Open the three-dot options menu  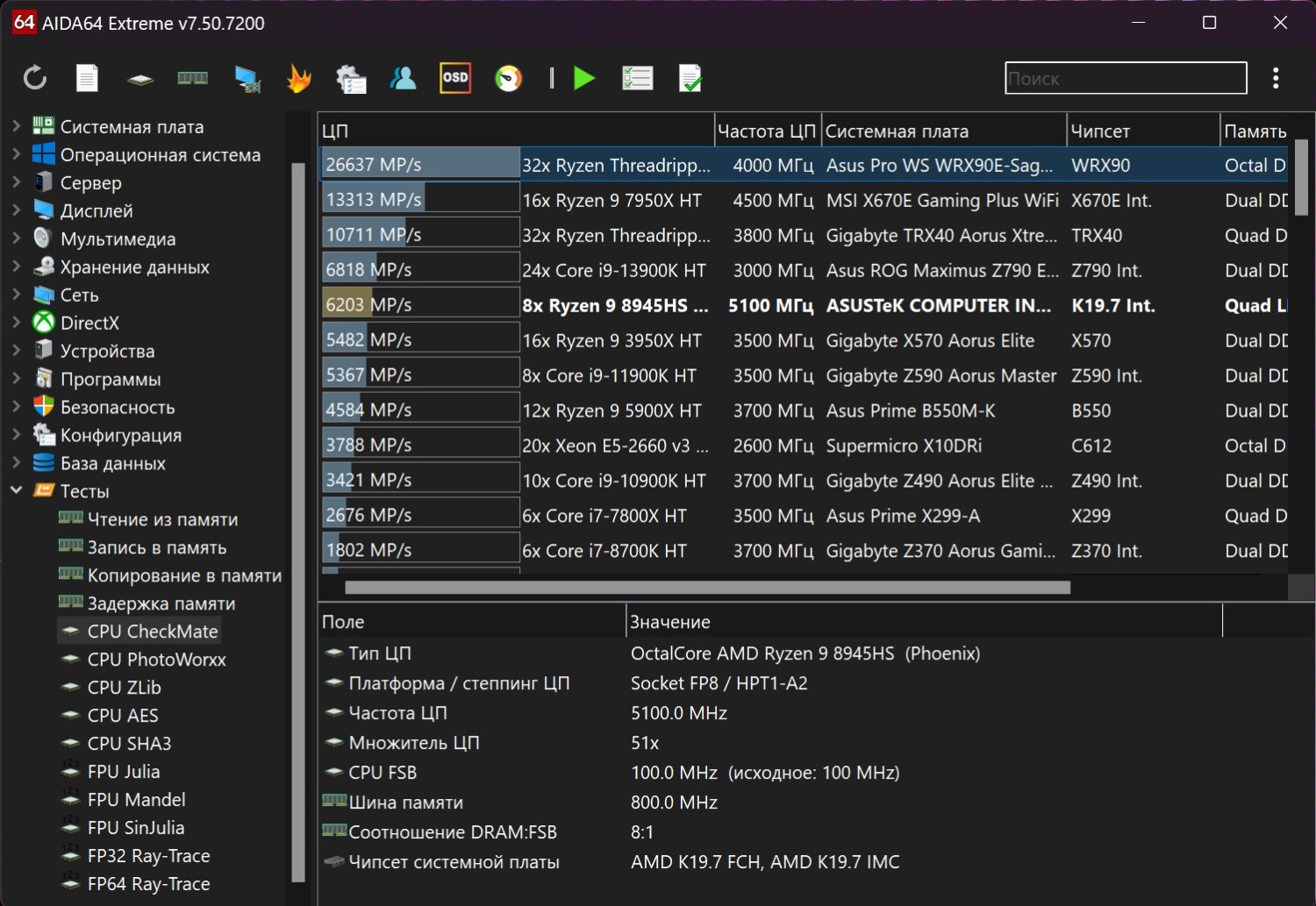pos(1276,78)
